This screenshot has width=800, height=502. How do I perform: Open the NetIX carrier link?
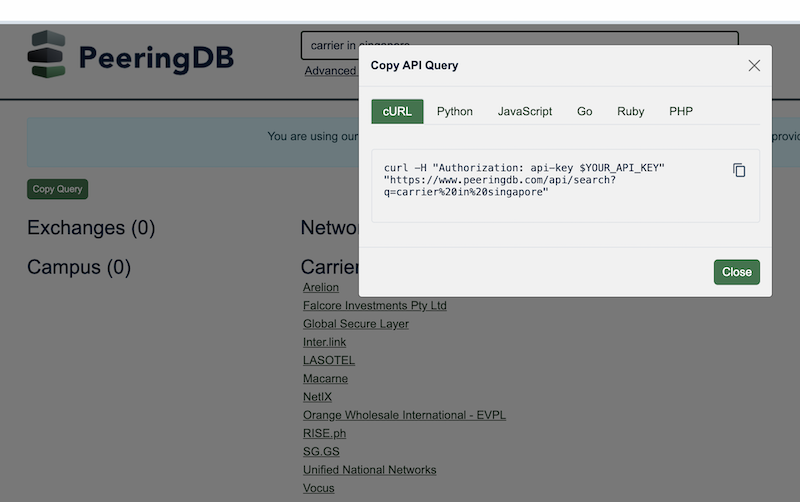click(x=317, y=397)
